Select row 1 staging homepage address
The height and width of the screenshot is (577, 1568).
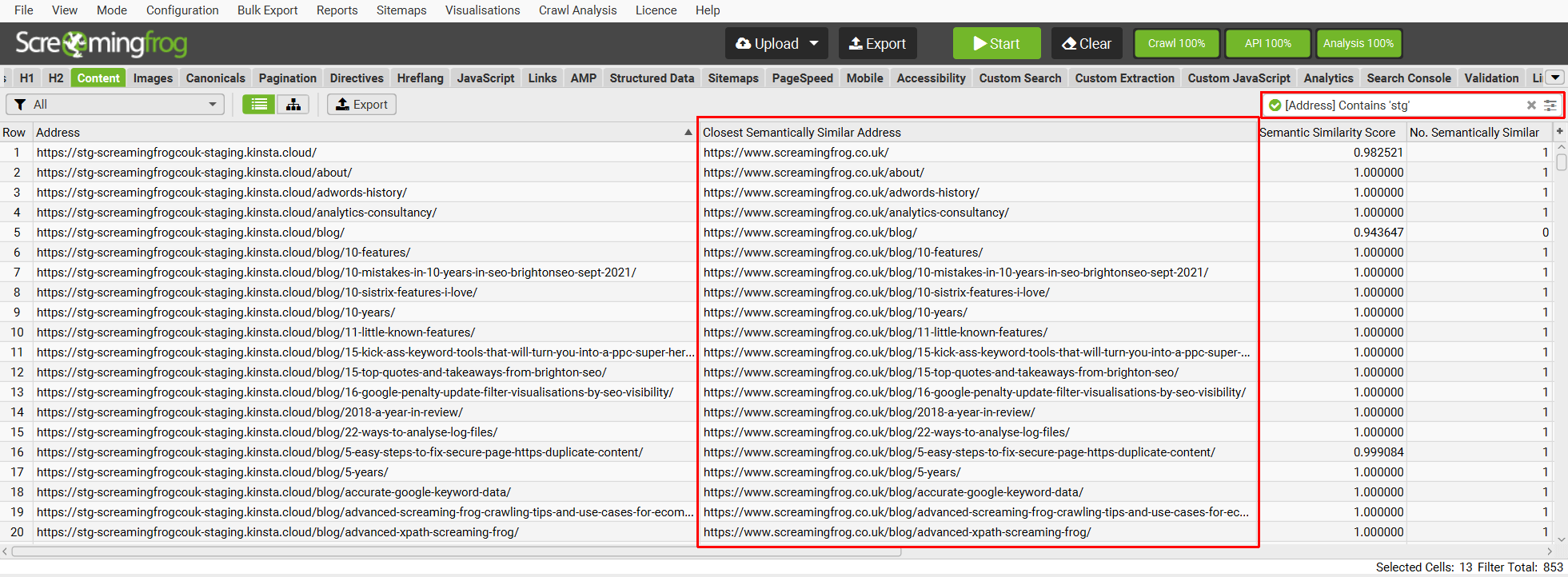[x=365, y=152]
